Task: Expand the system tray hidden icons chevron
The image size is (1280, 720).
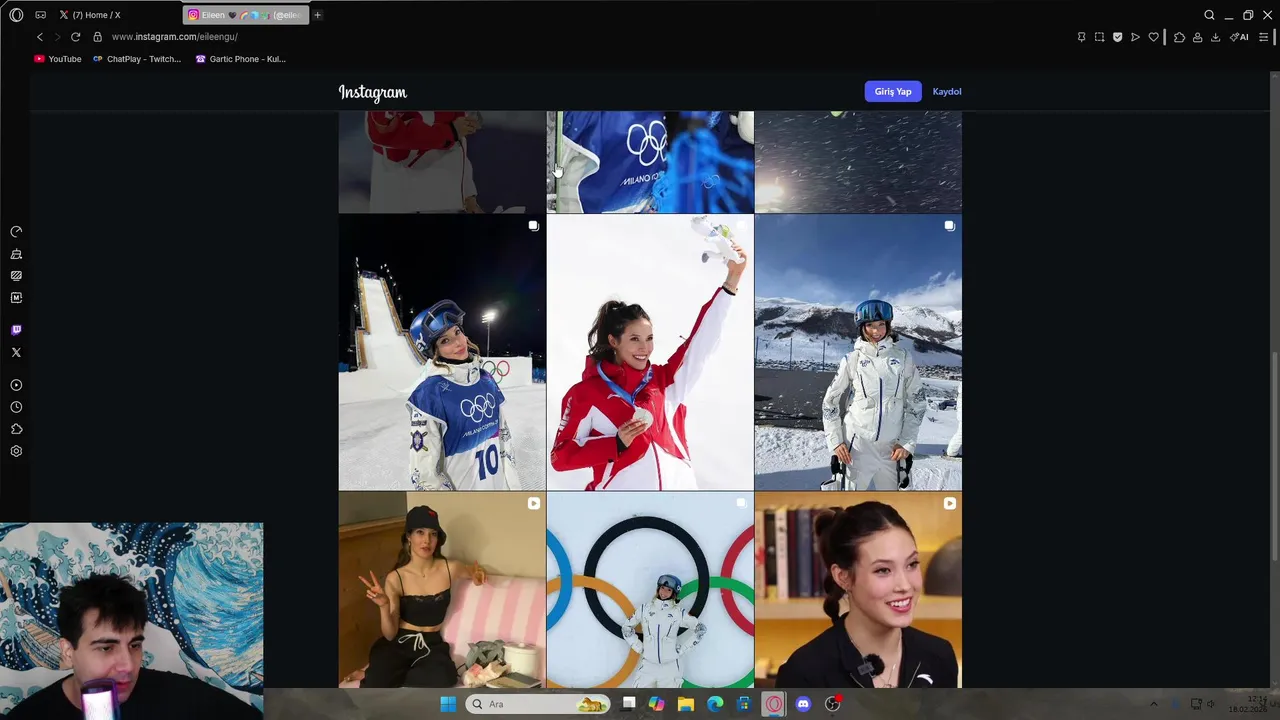Action: [x=1153, y=704]
